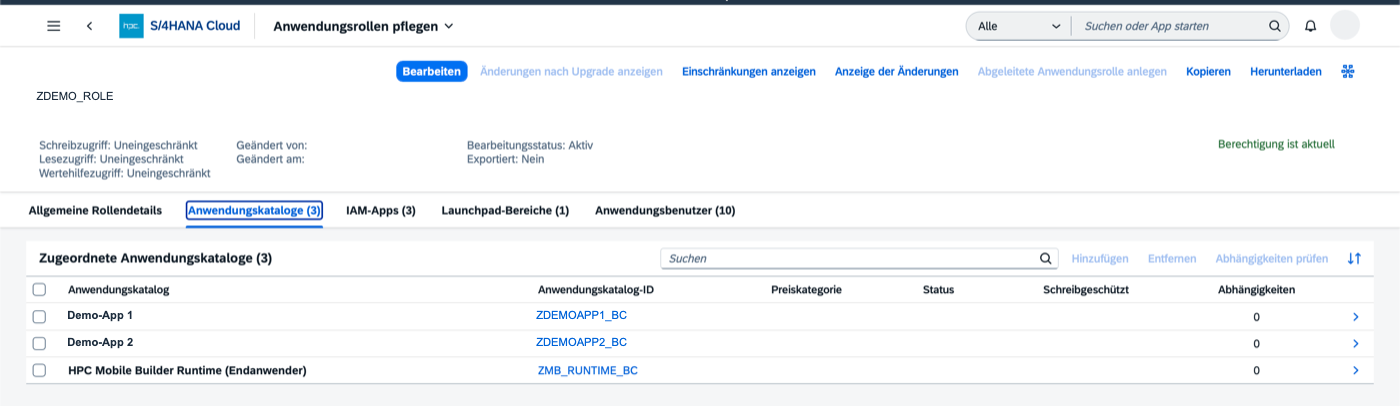
Task: Open details arrow for Demo-App 1
Action: (x=1355, y=317)
